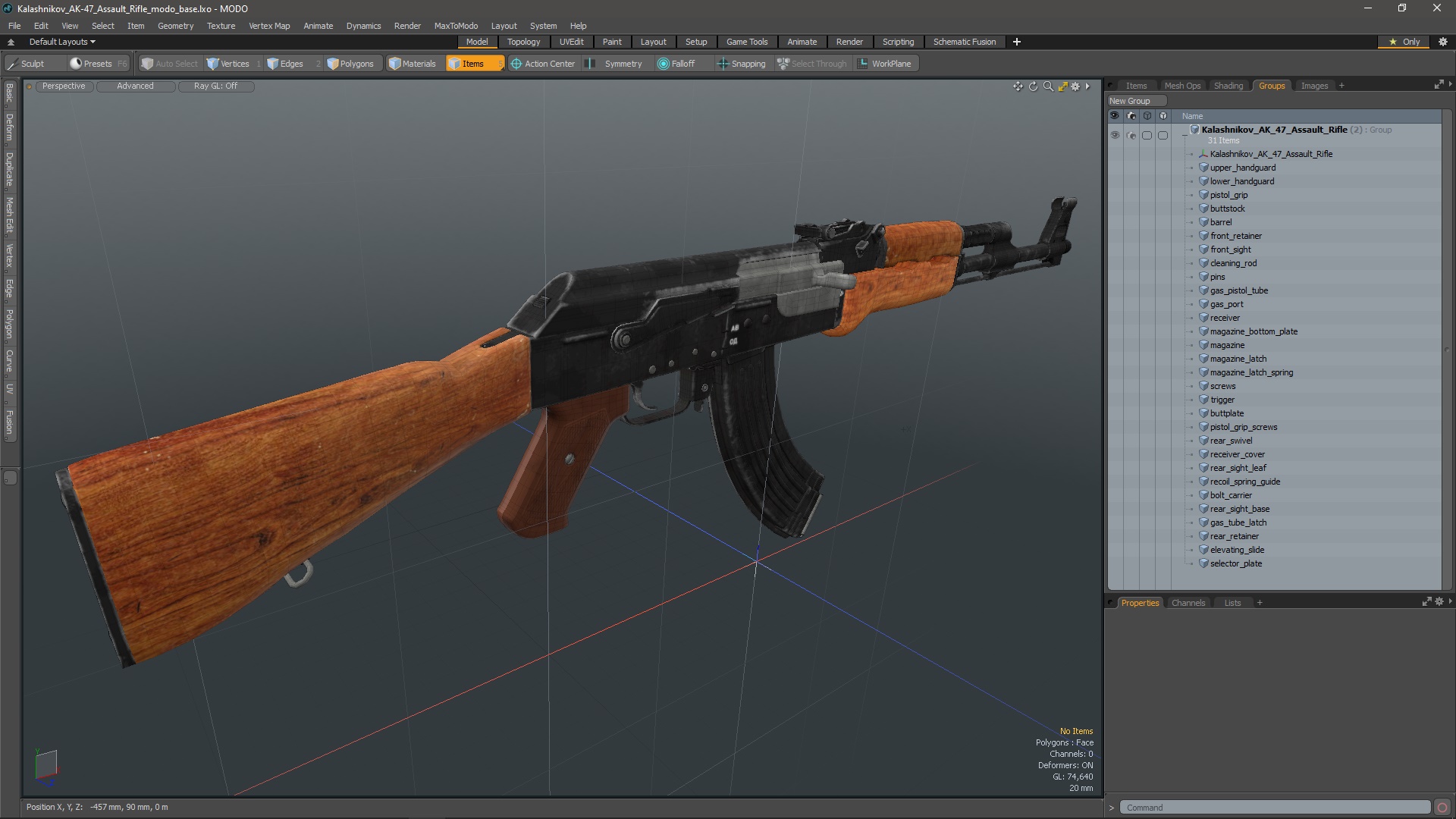Toggle Symmetry mode on
The image size is (1456, 819).
pyautogui.click(x=615, y=64)
